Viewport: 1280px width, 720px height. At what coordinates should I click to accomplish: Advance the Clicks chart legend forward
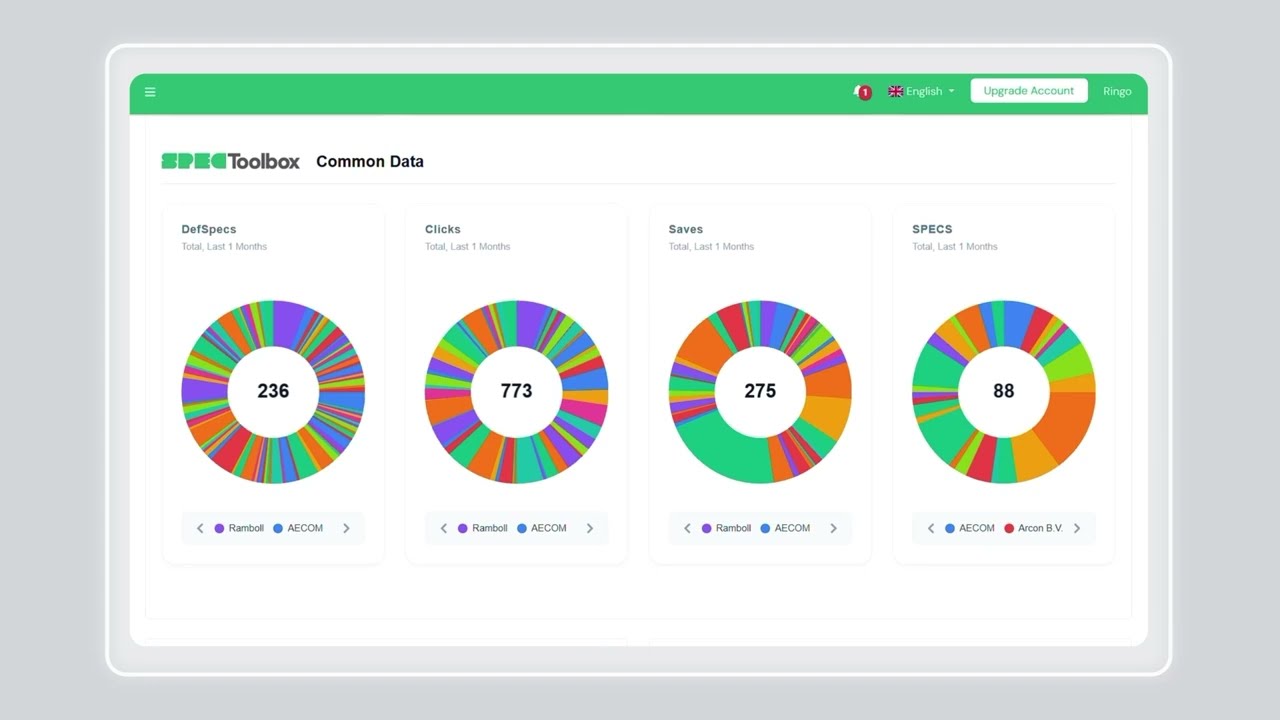point(590,528)
